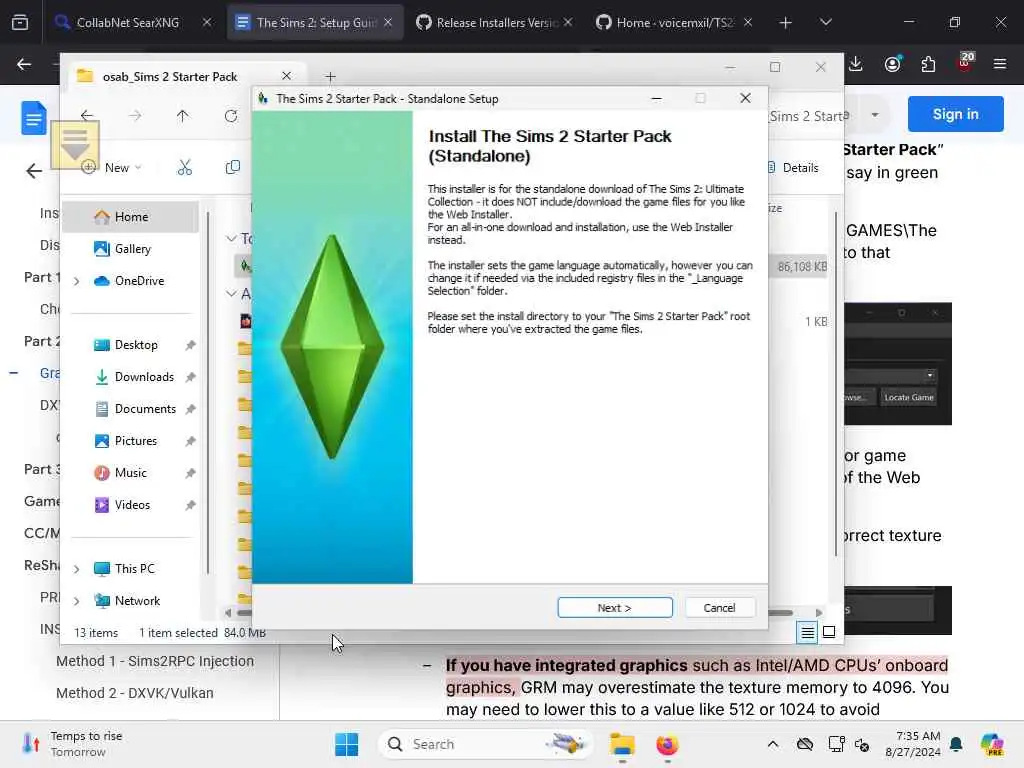
Task: Open the Details pane in Explorer
Action: pyautogui.click(x=793, y=168)
